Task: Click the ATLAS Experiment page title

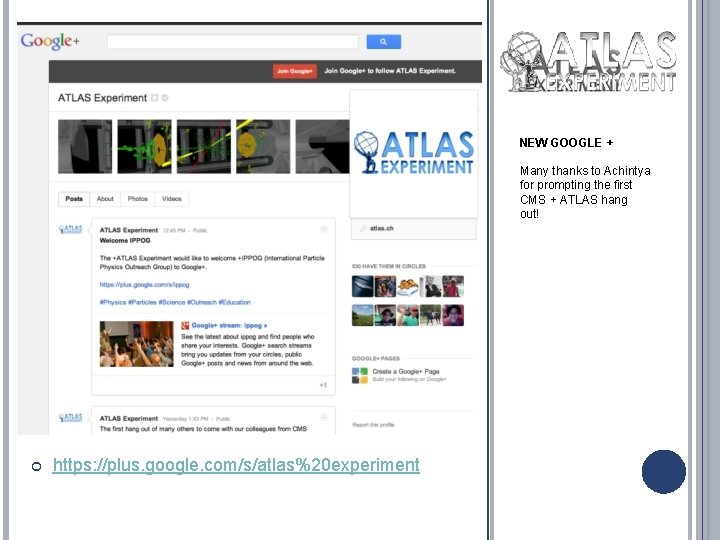Action: 102,98
